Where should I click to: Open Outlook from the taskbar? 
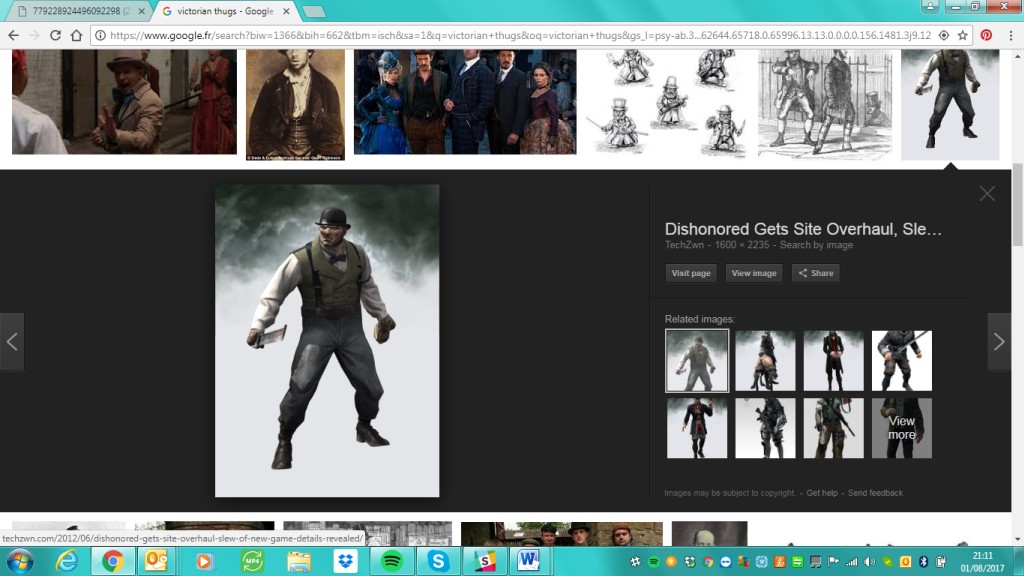click(x=157, y=562)
